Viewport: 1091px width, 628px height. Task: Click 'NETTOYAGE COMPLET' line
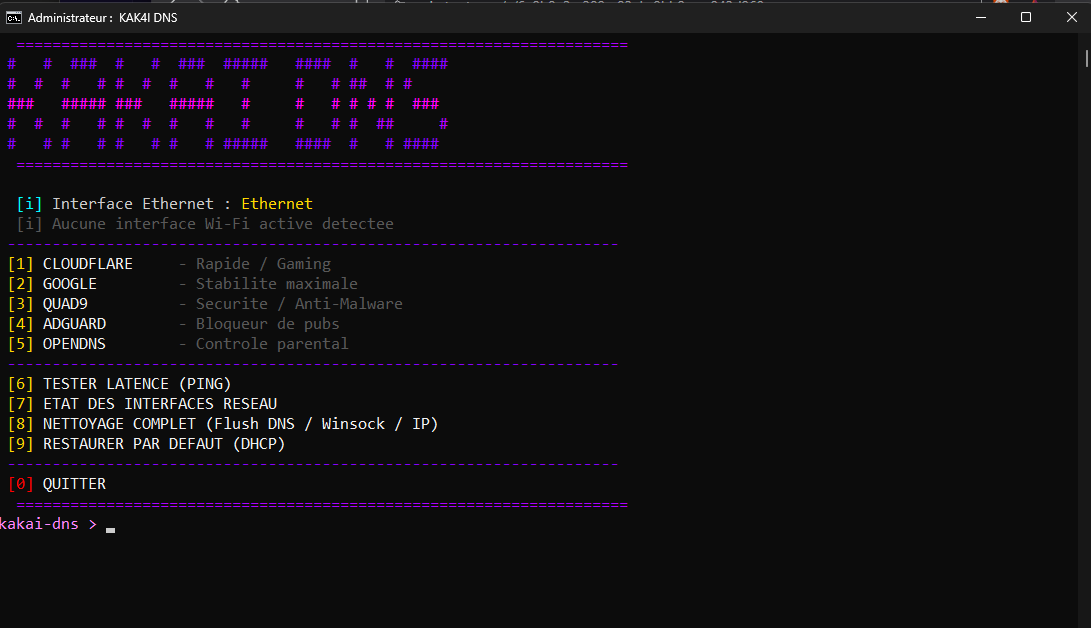223,424
